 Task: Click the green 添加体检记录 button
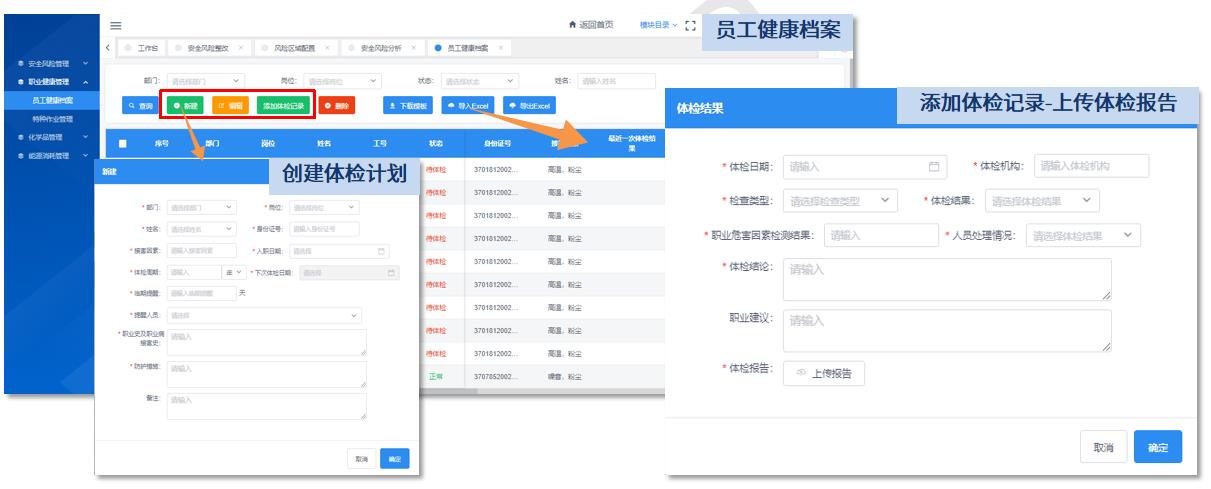point(283,105)
